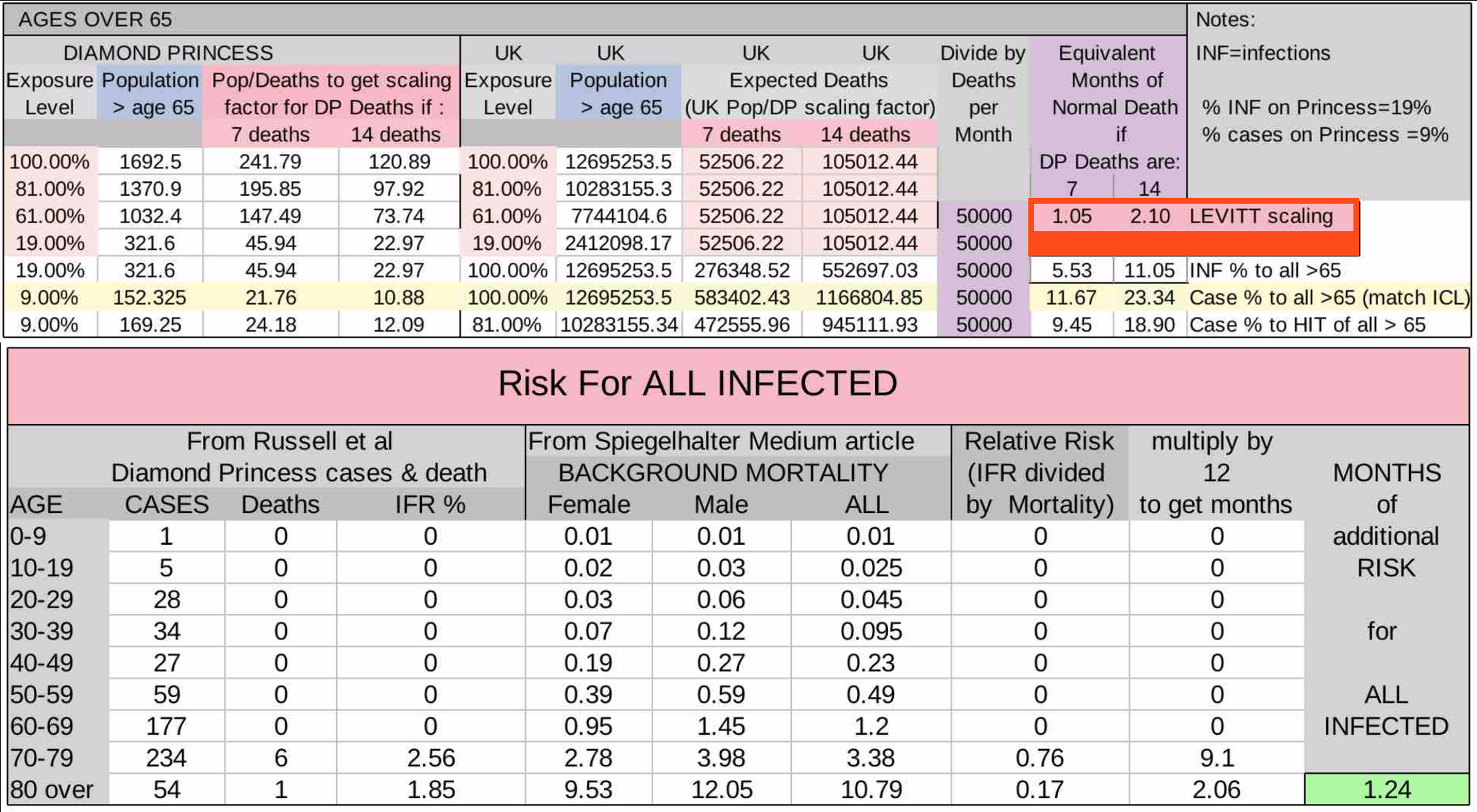This screenshot has height=812, width=1477.
Task: Click the 2412098.17 UK population cell
Action: coord(618,243)
